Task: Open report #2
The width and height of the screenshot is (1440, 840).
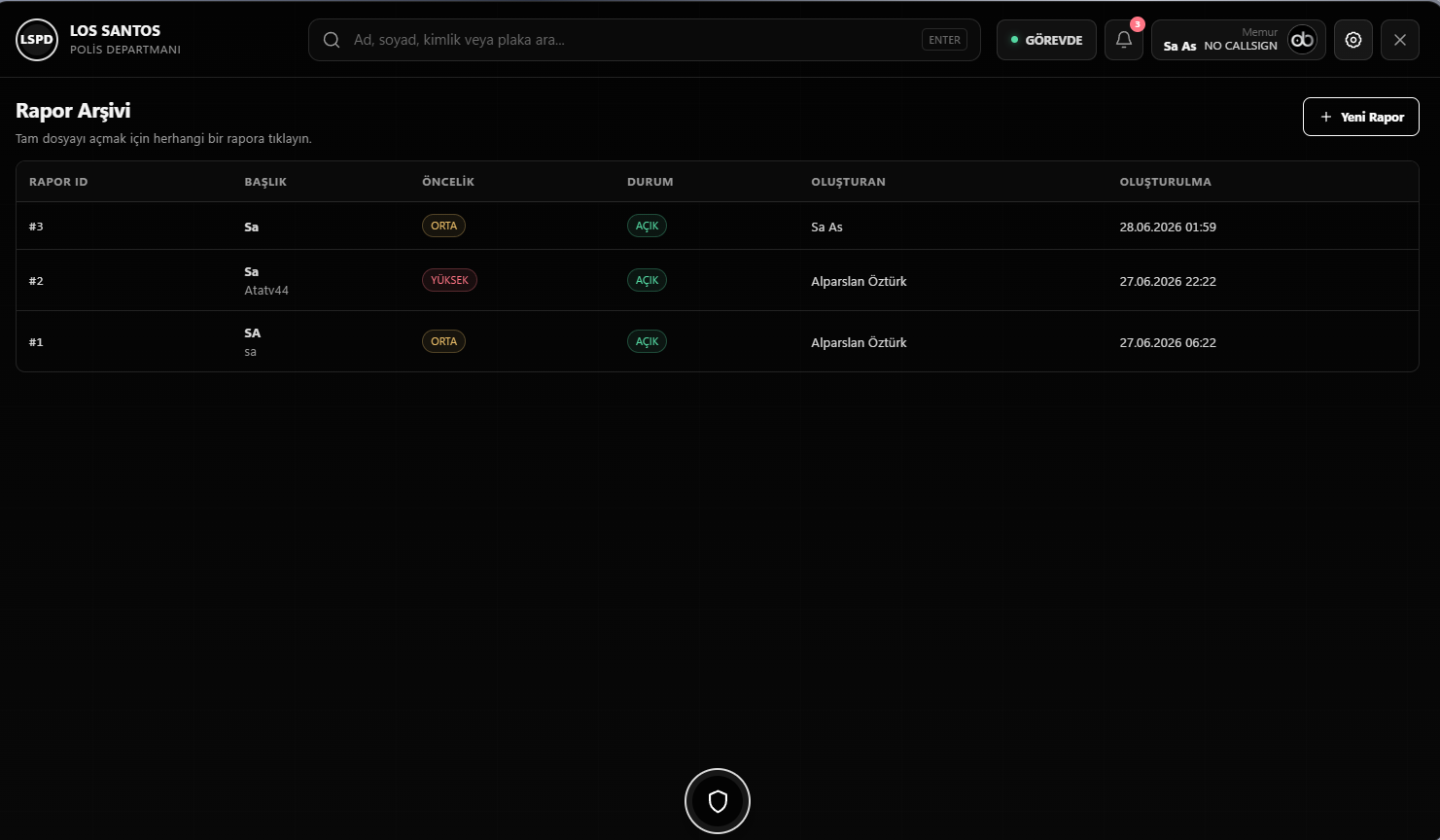Action: pos(718,280)
